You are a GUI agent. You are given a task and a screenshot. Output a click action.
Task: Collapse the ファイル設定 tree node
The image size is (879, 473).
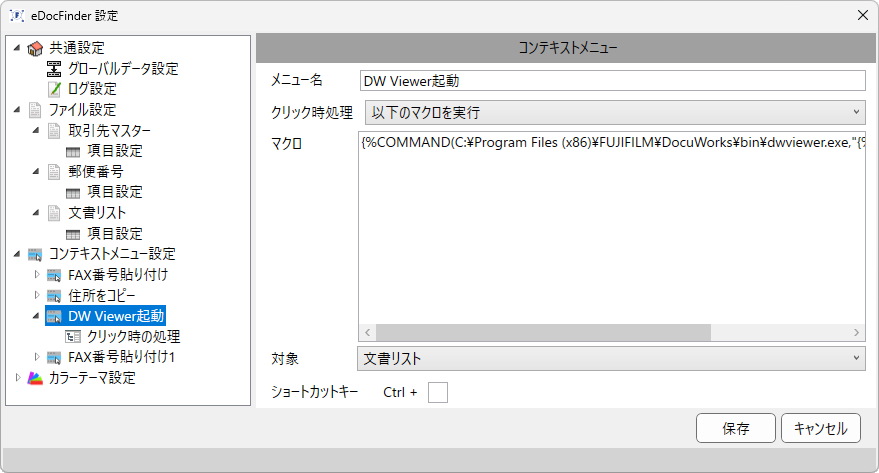tap(17, 109)
